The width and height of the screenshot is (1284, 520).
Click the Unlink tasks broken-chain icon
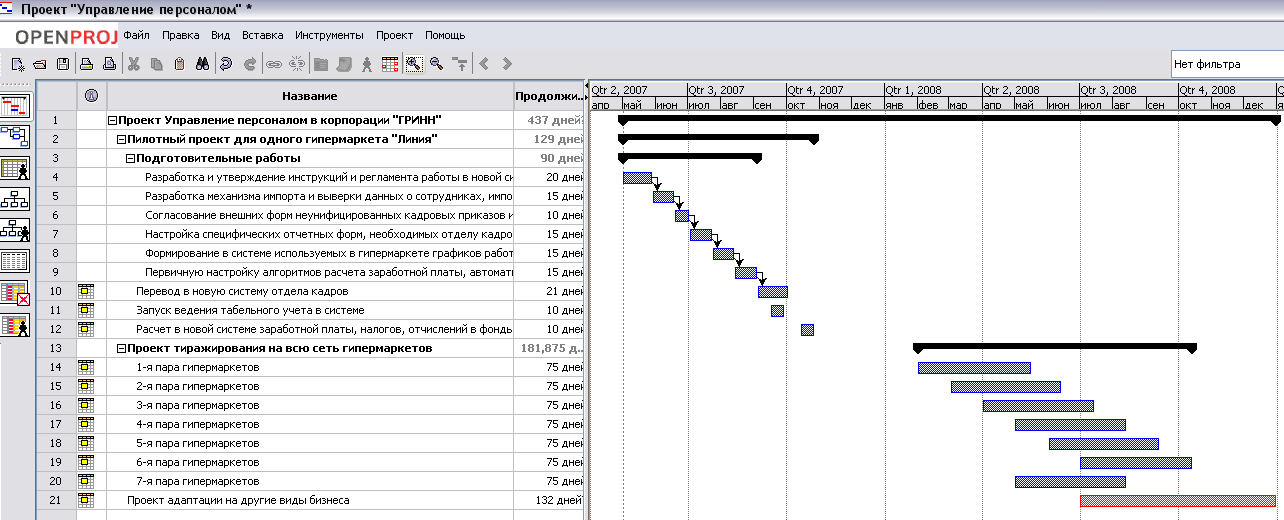pos(297,64)
